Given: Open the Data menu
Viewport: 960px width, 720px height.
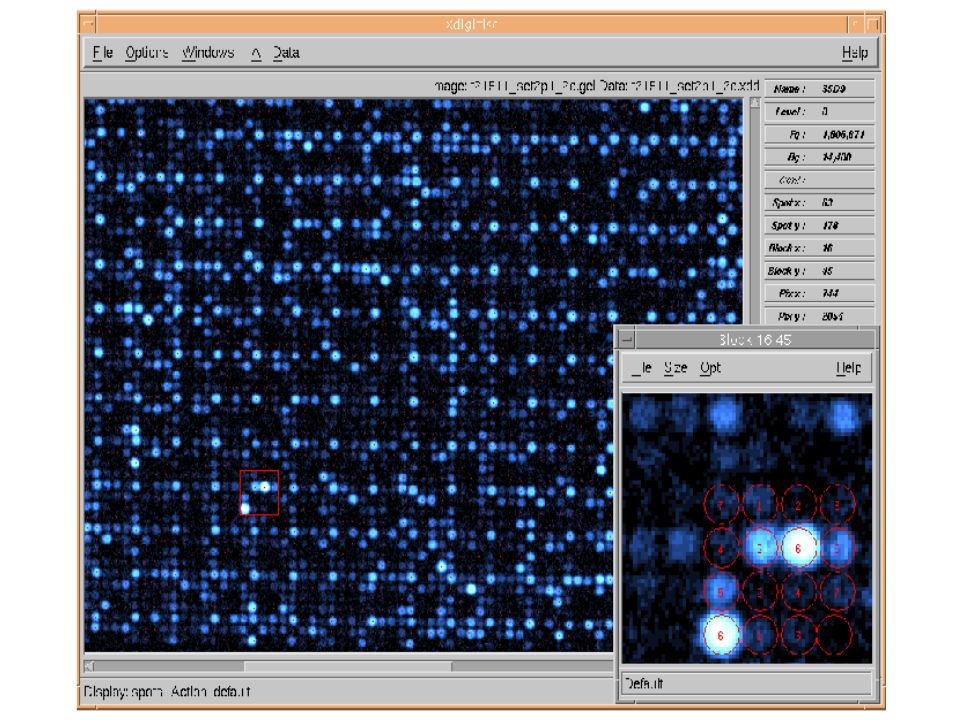Looking at the screenshot, I should point(286,53).
